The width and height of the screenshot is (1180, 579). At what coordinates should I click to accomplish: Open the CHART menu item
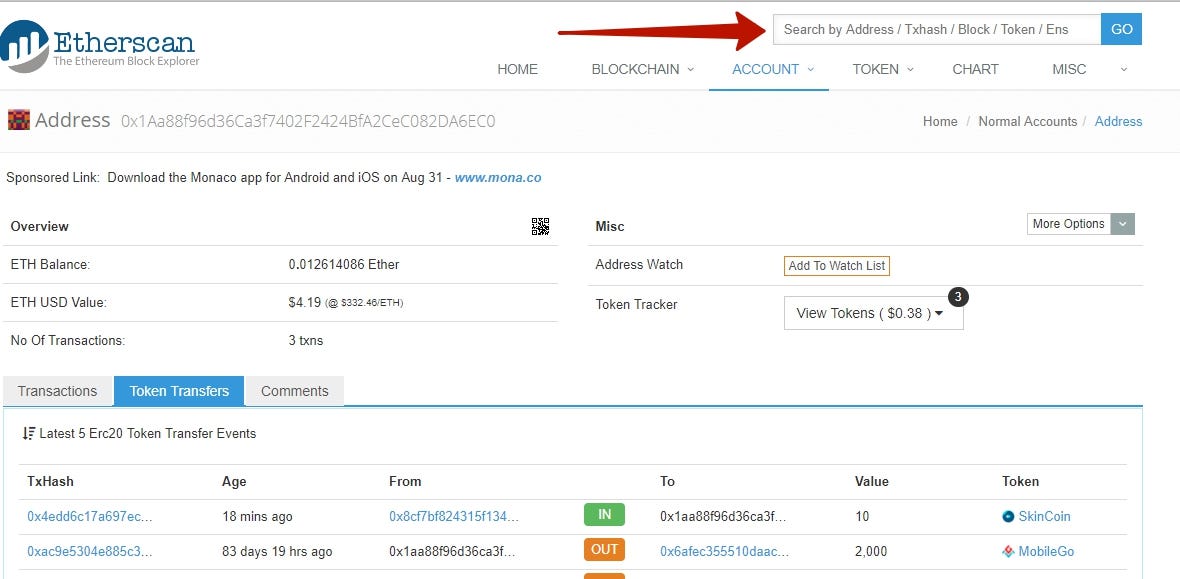(975, 69)
